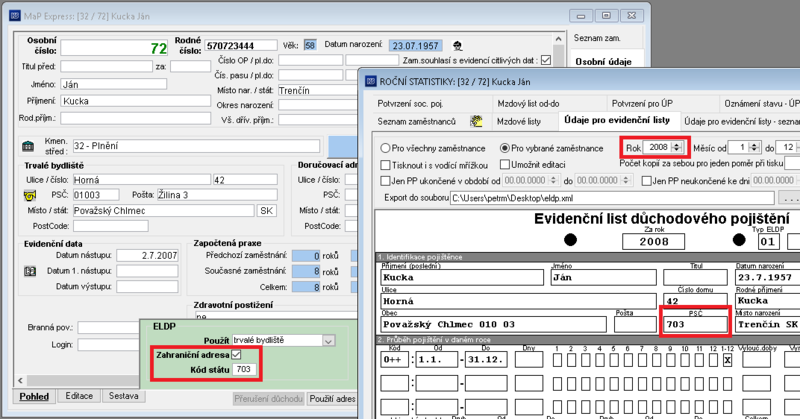Click the Ulice field containing Horná
The height and width of the screenshot is (419, 800).
[x=141, y=180]
